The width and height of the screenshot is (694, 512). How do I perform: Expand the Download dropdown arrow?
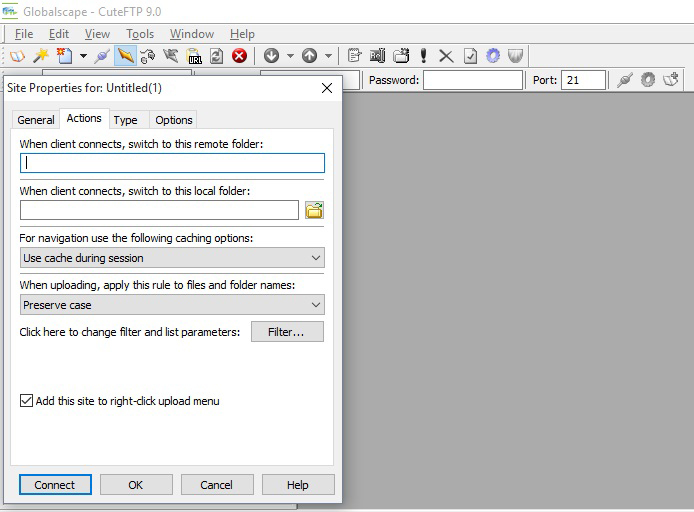tap(290, 56)
